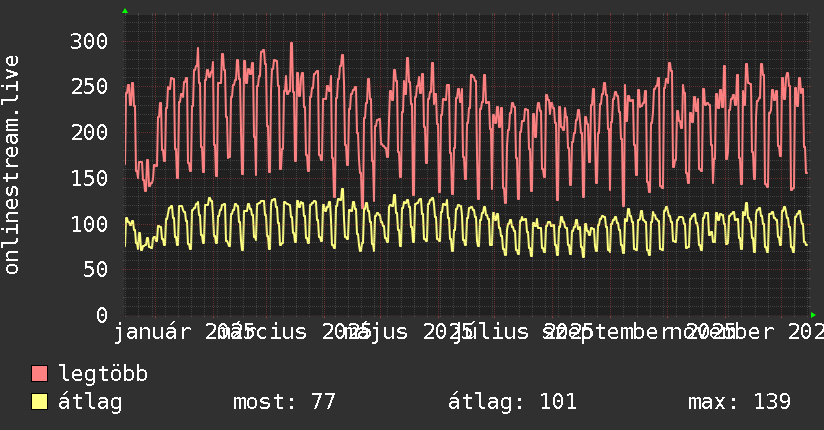Click the 50 y-axis label
Image resolution: width=824 pixels, height=430 pixels.
click(x=95, y=269)
